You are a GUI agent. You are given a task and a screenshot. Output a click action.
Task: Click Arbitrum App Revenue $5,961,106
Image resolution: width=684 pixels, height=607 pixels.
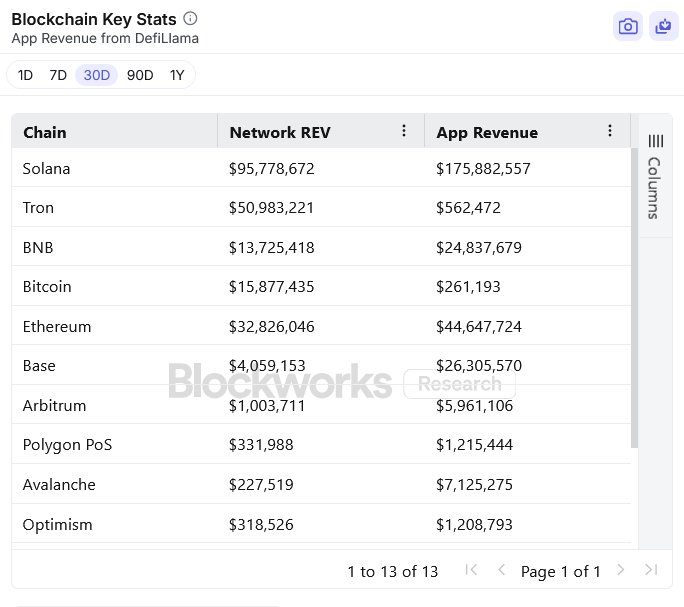[x=474, y=406]
